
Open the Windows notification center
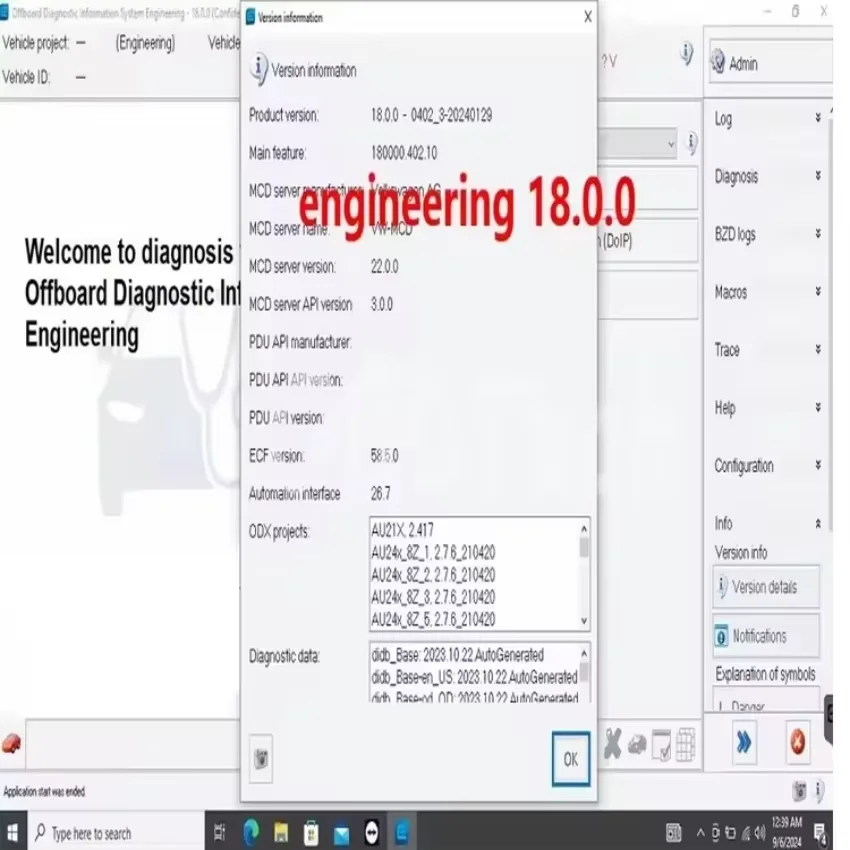820,833
